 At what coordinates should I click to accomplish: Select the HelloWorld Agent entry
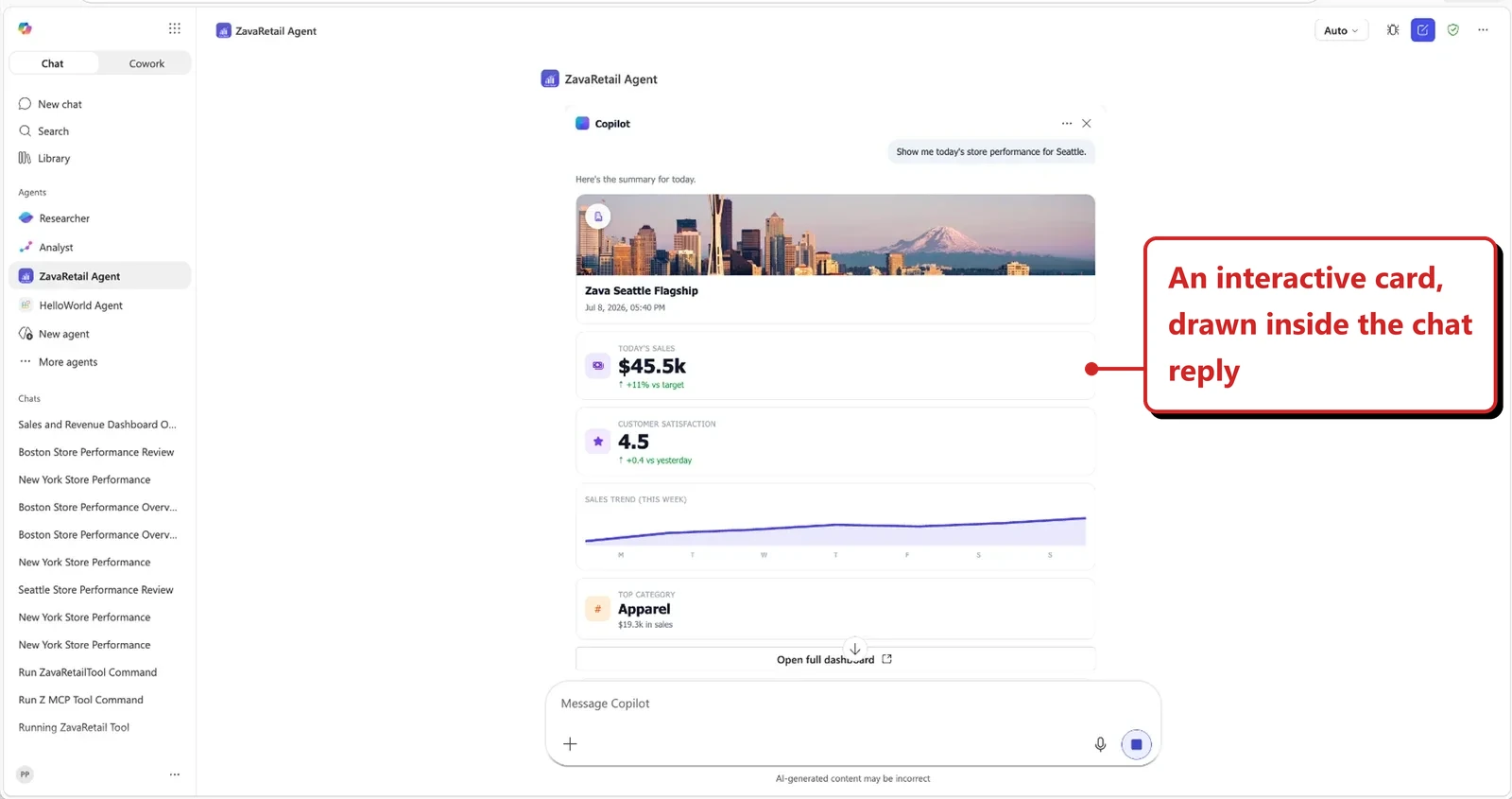click(100, 305)
